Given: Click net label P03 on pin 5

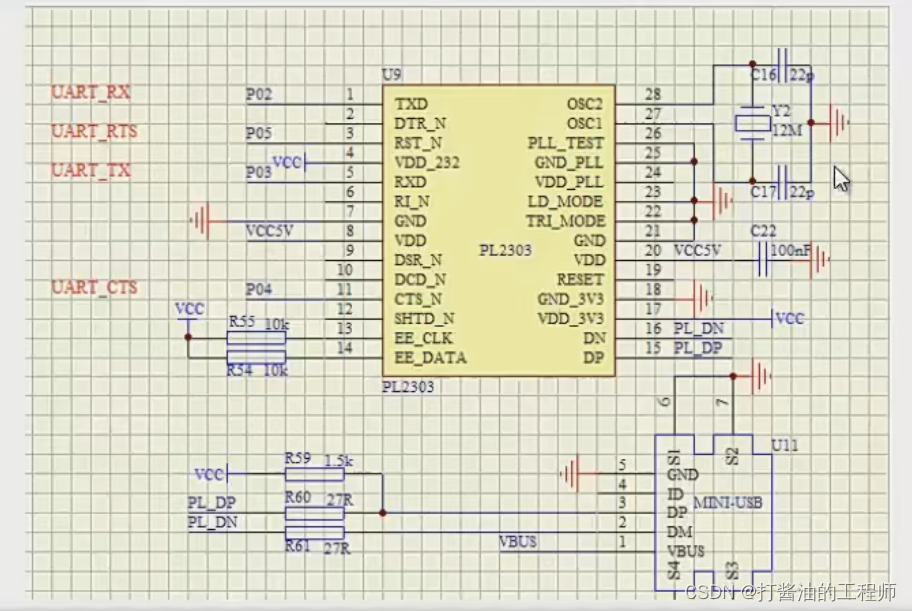Looking at the screenshot, I should coord(259,173).
